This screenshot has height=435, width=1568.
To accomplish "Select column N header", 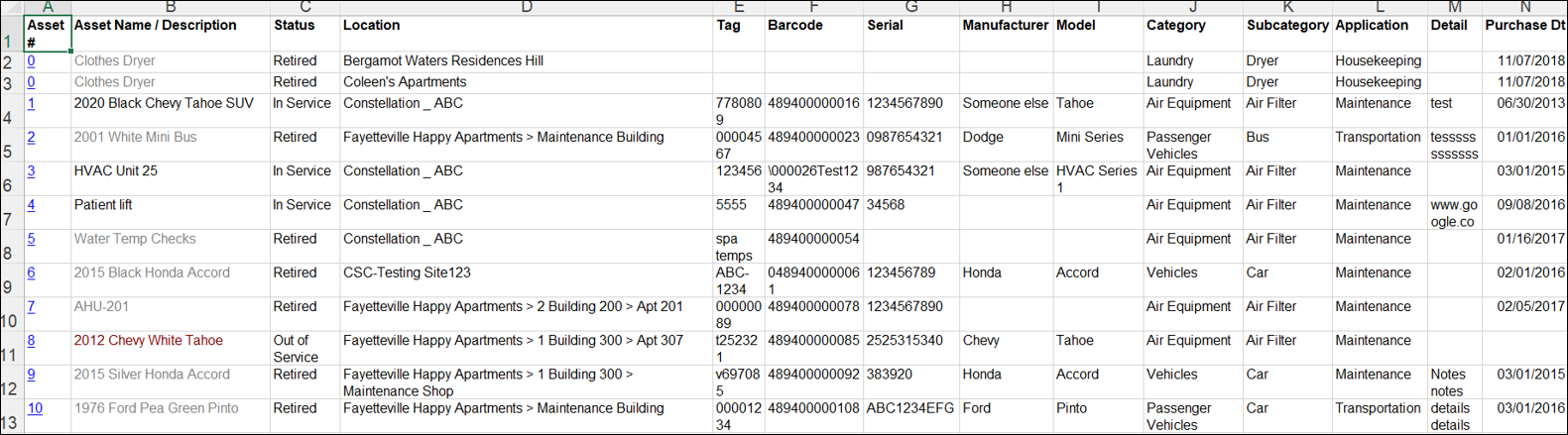I will point(1524,7).
